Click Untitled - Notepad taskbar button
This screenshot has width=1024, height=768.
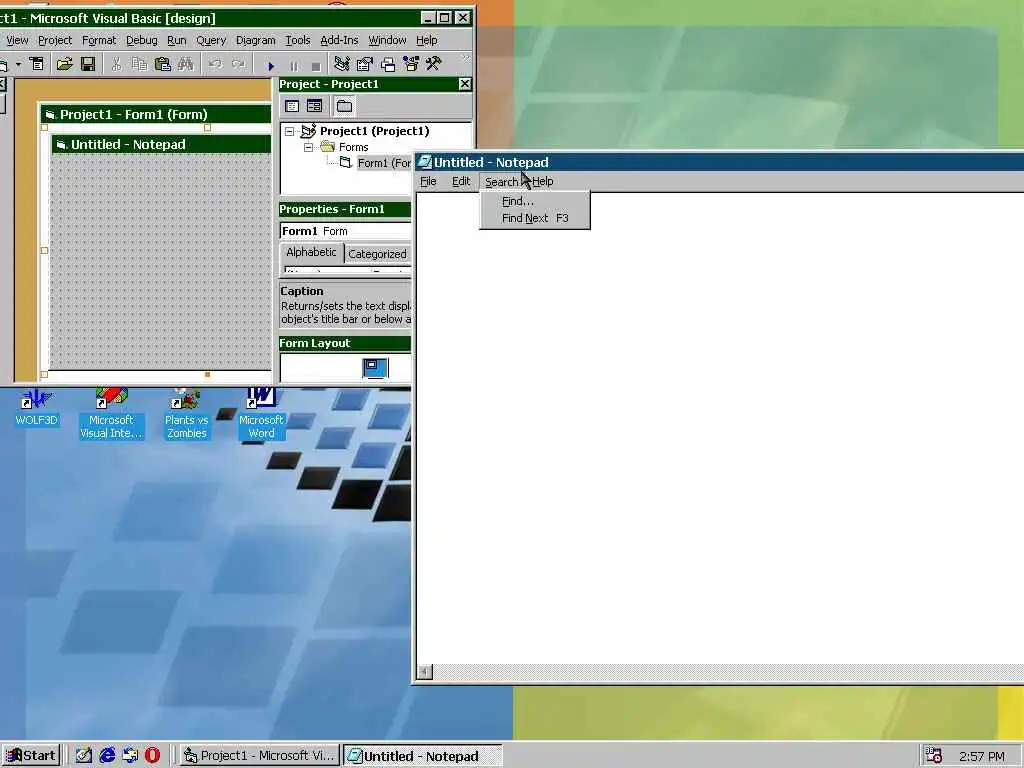pyautogui.click(x=423, y=756)
